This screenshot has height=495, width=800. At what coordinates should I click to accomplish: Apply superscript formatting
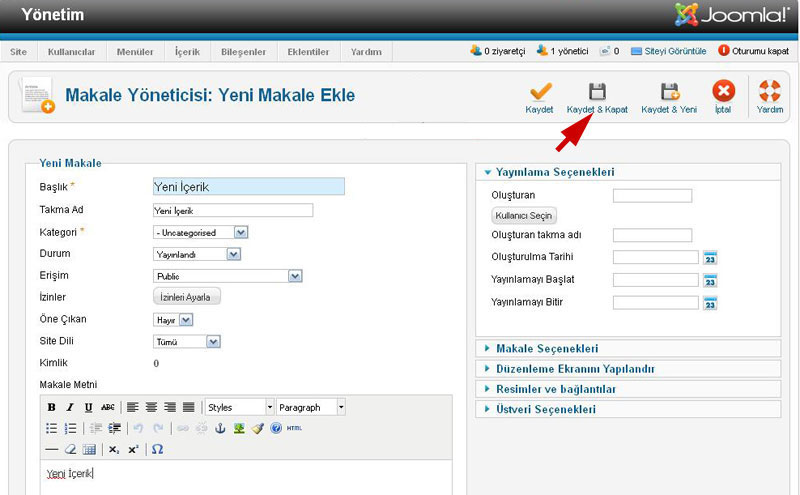click(133, 450)
